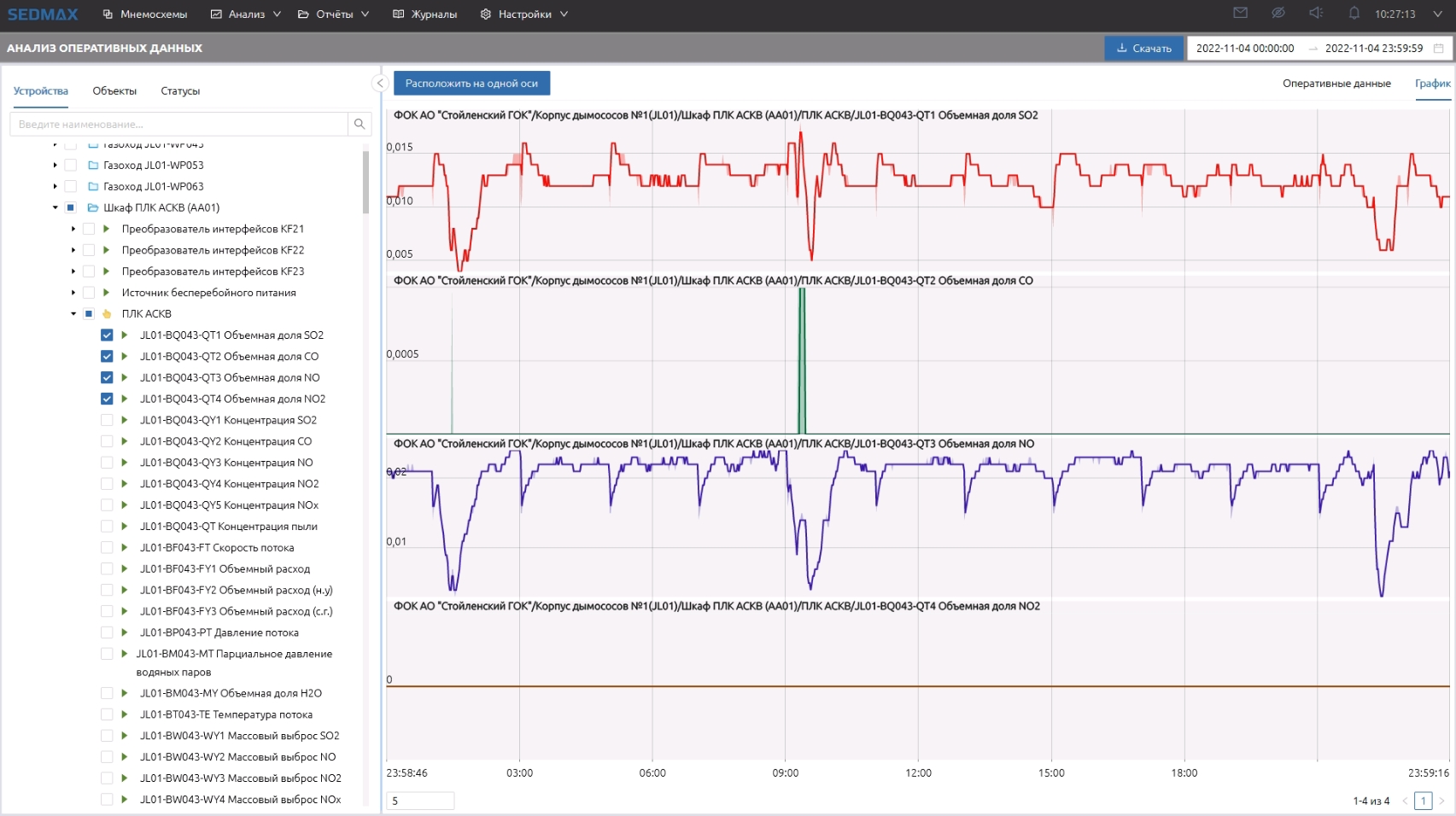Screen dimensions: 1456x816
Task: Click the SEDMAX logo
Action: coord(43,15)
